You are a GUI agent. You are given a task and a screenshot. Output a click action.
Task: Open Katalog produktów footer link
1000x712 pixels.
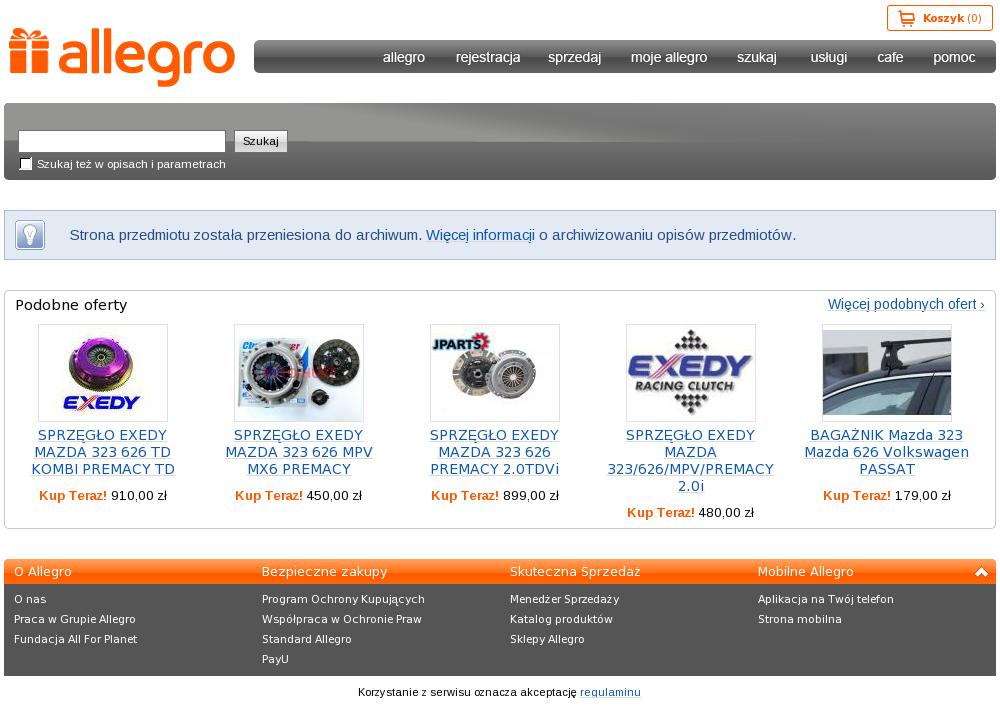click(x=561, y=619)
